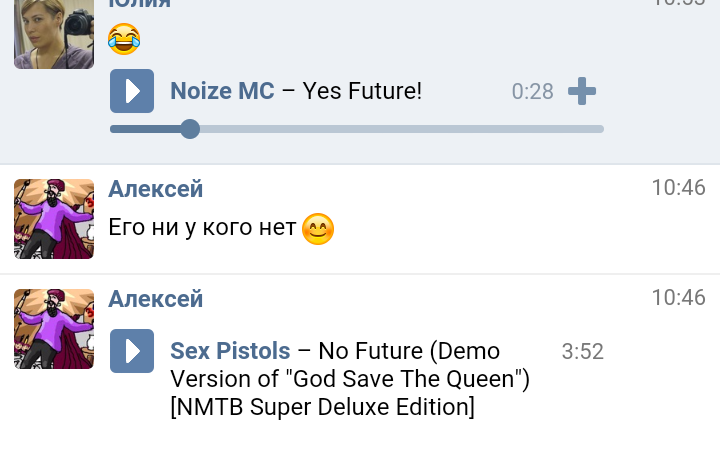Click the Алексей name above the Sex Pistols track
The width and height of the screenshot is (720, 463).
tap(156, 298)
